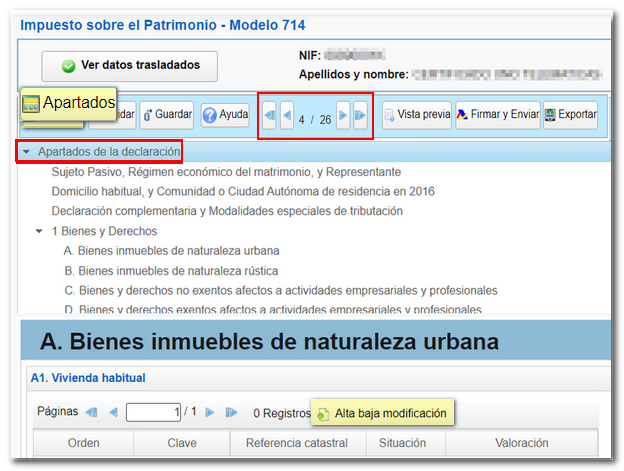Open Vista previa preview
The height and width of the screenshot is (471, 624).
(x=417, y=115)
